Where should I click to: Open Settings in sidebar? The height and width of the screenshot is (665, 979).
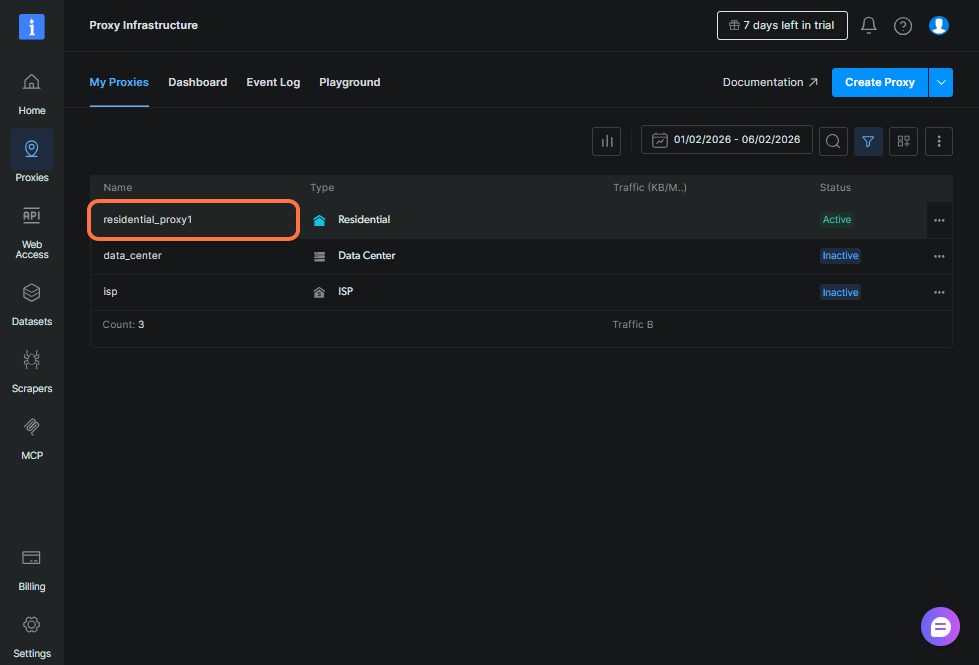tap(32, 636)
